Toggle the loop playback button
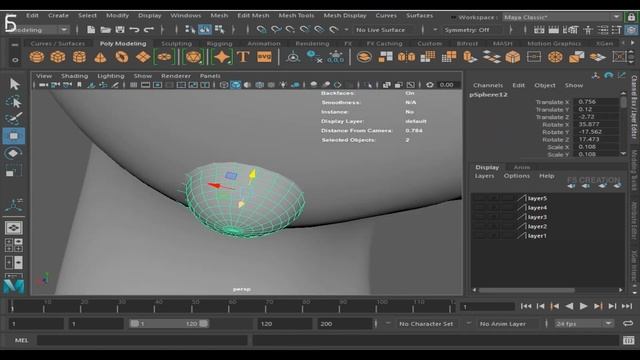This screenshot has width=640, height=360. (x=628, y=323)
